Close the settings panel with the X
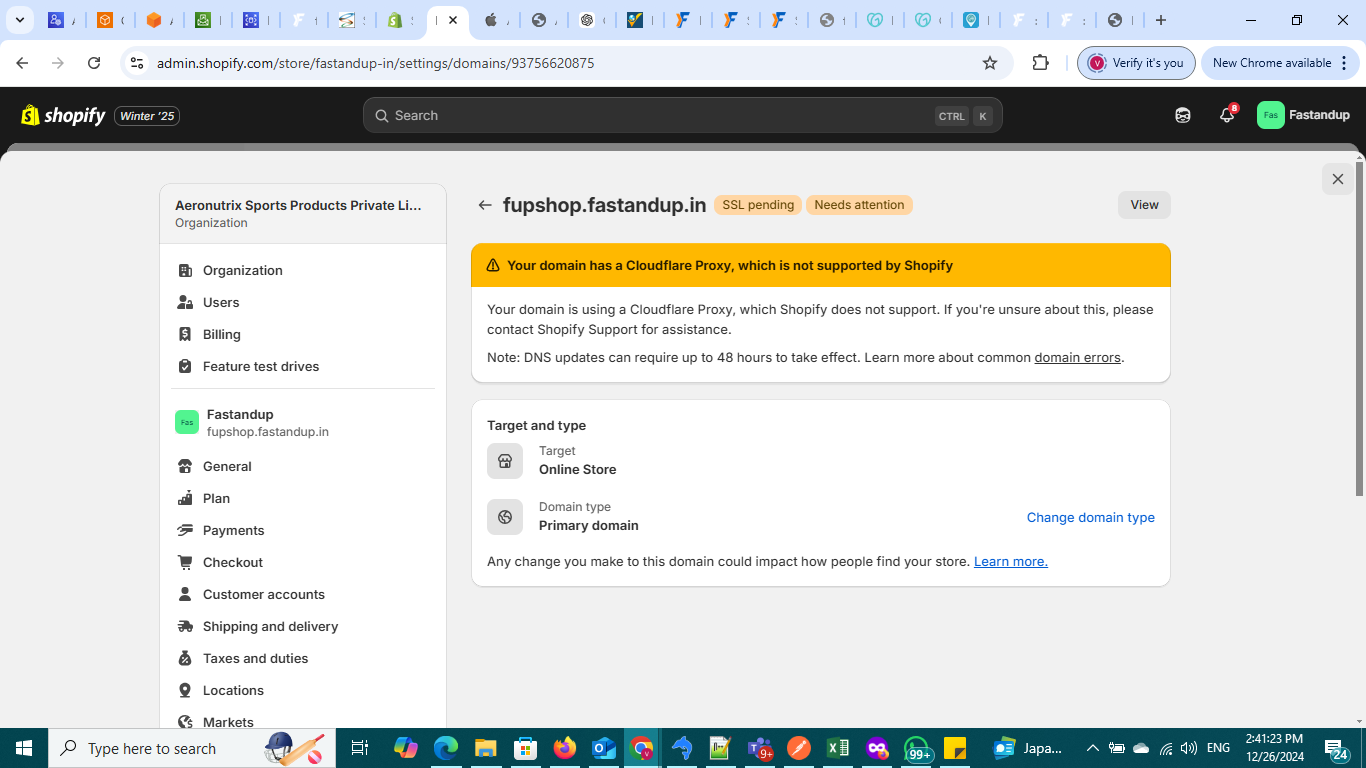Image resolution: width=1366 pixels, height=768 pixels. (x=1338, y=179)
